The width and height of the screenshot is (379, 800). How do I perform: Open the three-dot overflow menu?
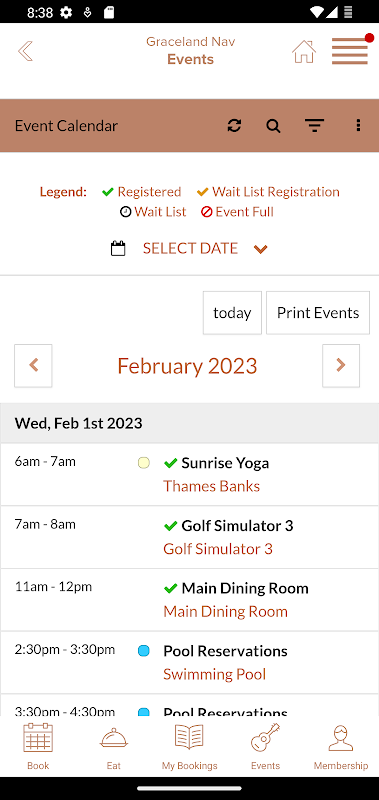(358, 126)
